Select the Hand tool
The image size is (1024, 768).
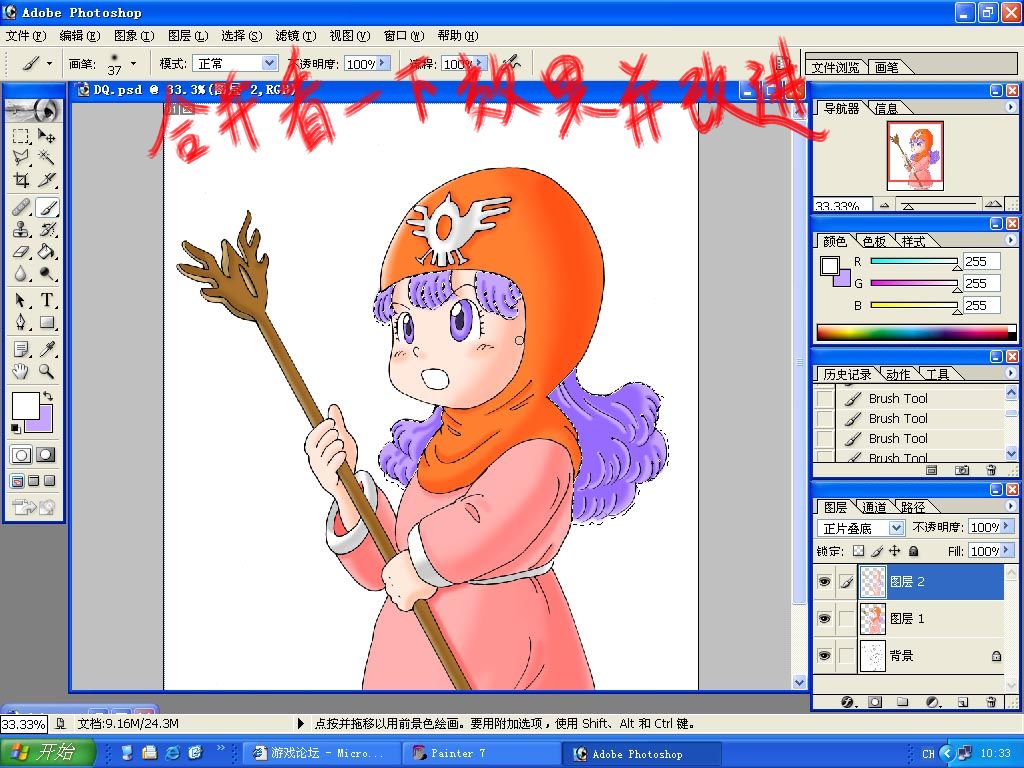pos(21,371)
